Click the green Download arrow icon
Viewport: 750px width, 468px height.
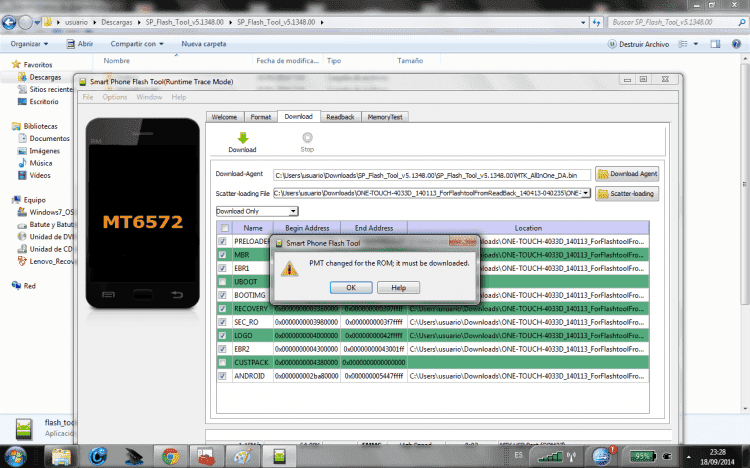click(243, 138)
